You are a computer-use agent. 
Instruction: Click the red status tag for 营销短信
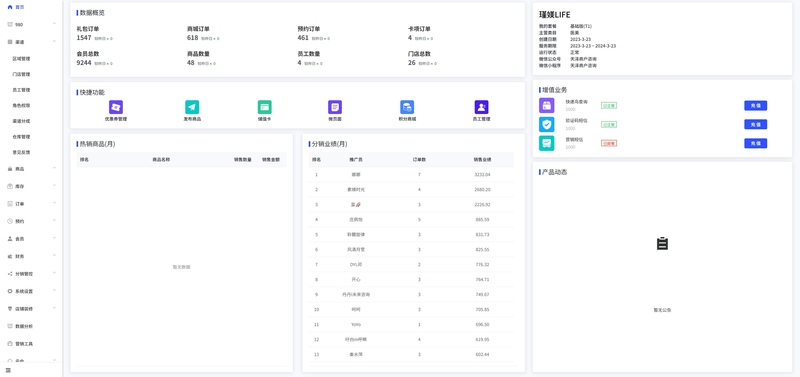click(x=609, y=143)
